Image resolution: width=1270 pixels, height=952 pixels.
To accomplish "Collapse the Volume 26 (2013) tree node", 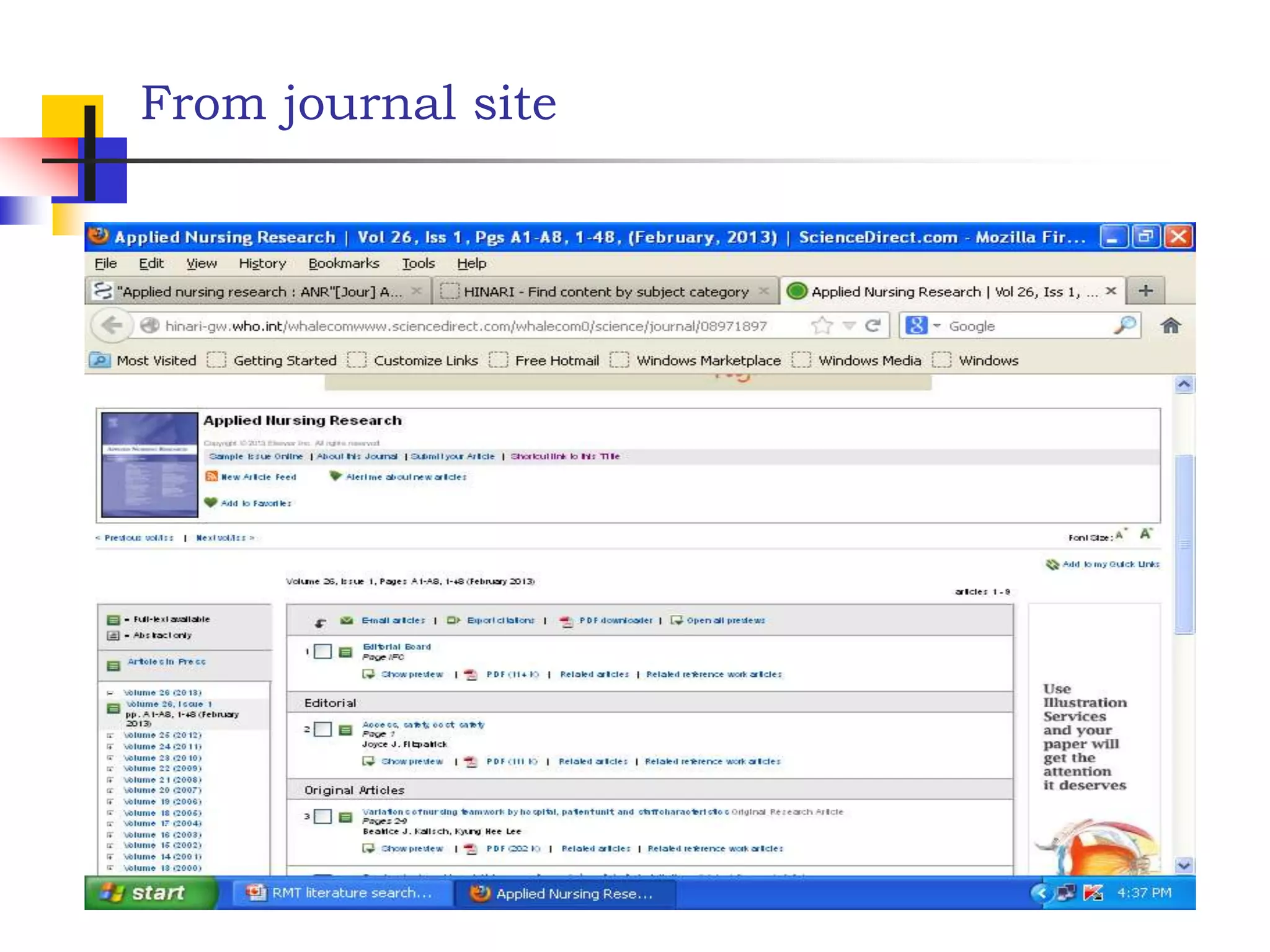I will pyautogui.click(x=110, y=693).
